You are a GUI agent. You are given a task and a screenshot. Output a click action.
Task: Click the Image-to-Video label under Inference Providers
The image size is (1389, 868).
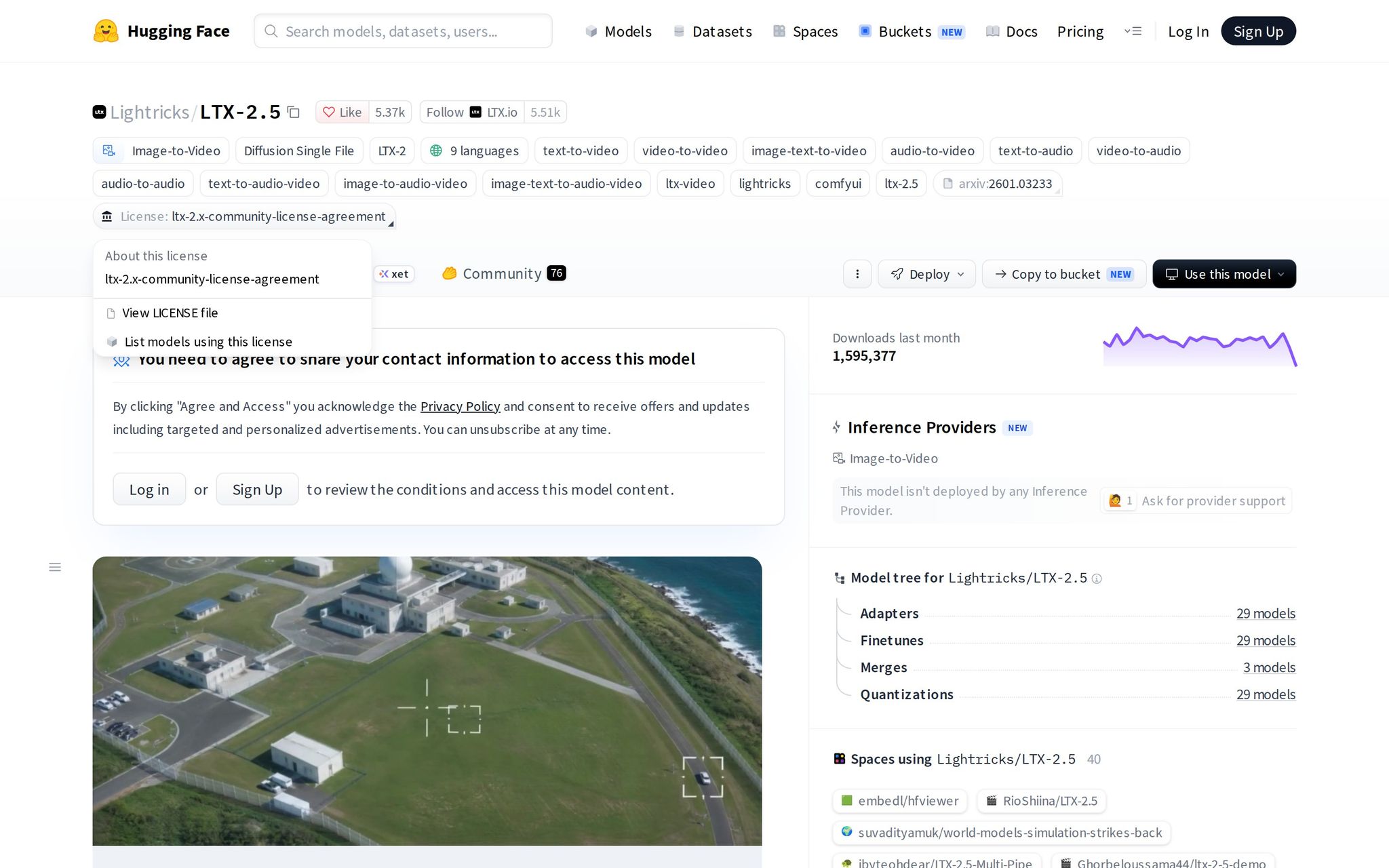click(886, 458)
